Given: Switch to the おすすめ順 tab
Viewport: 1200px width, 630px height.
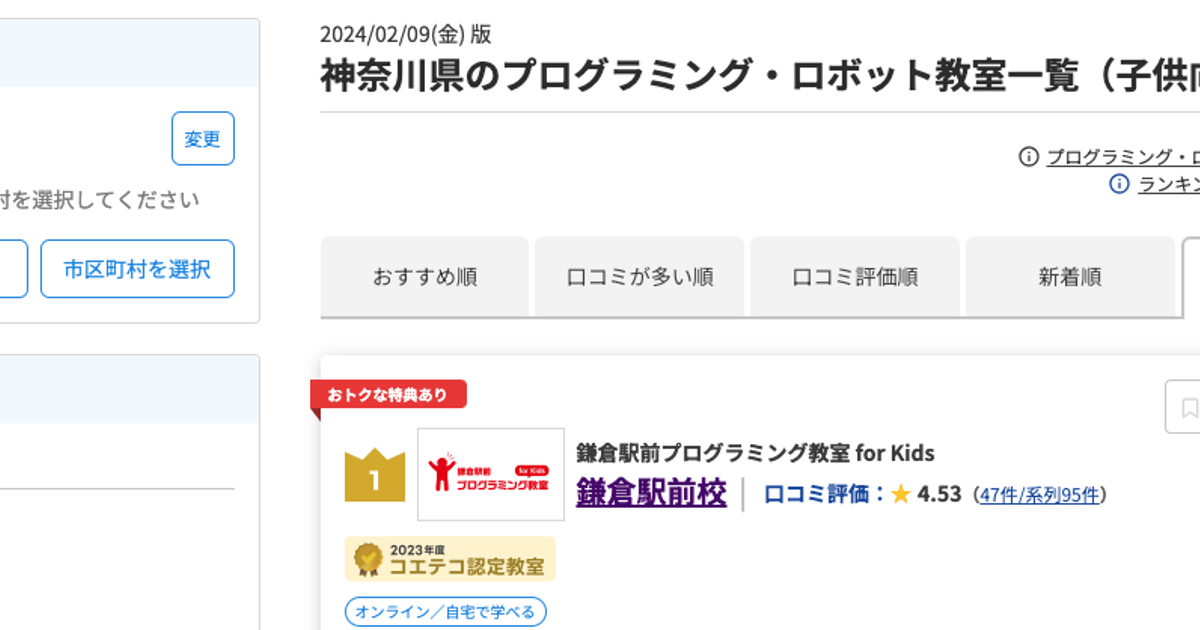Looking at the screenshot, I should click(x=425, y=277).
